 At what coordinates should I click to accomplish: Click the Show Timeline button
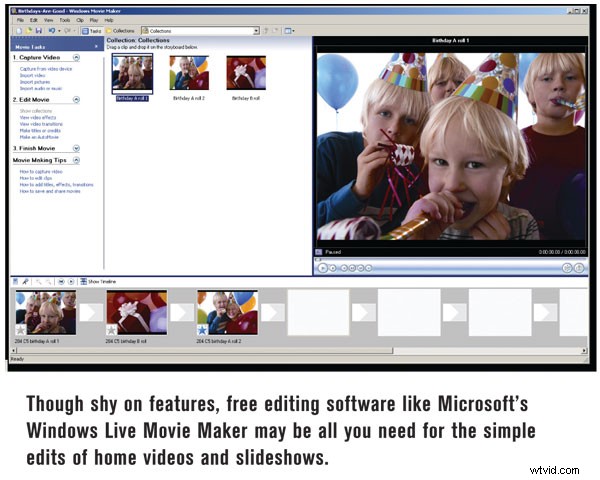[x=98, y=282]
